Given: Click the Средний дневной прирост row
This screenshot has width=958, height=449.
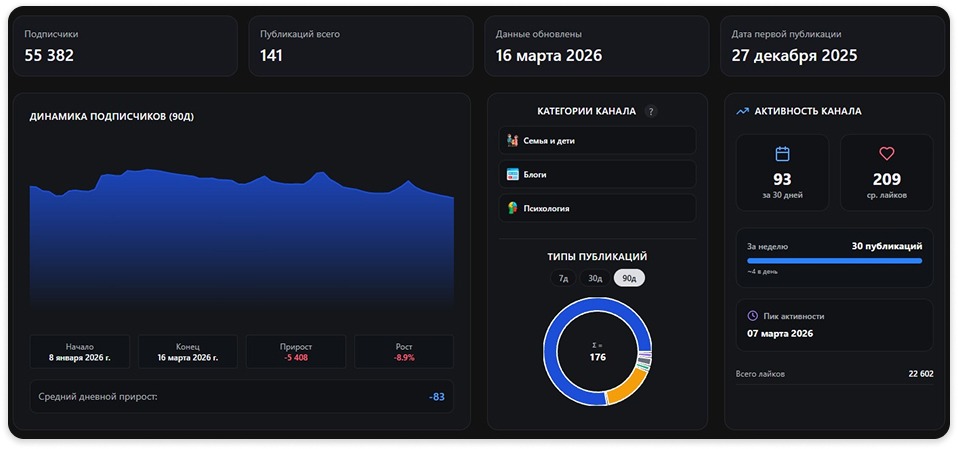Looking at the screenshot, I should pos(240,397).
